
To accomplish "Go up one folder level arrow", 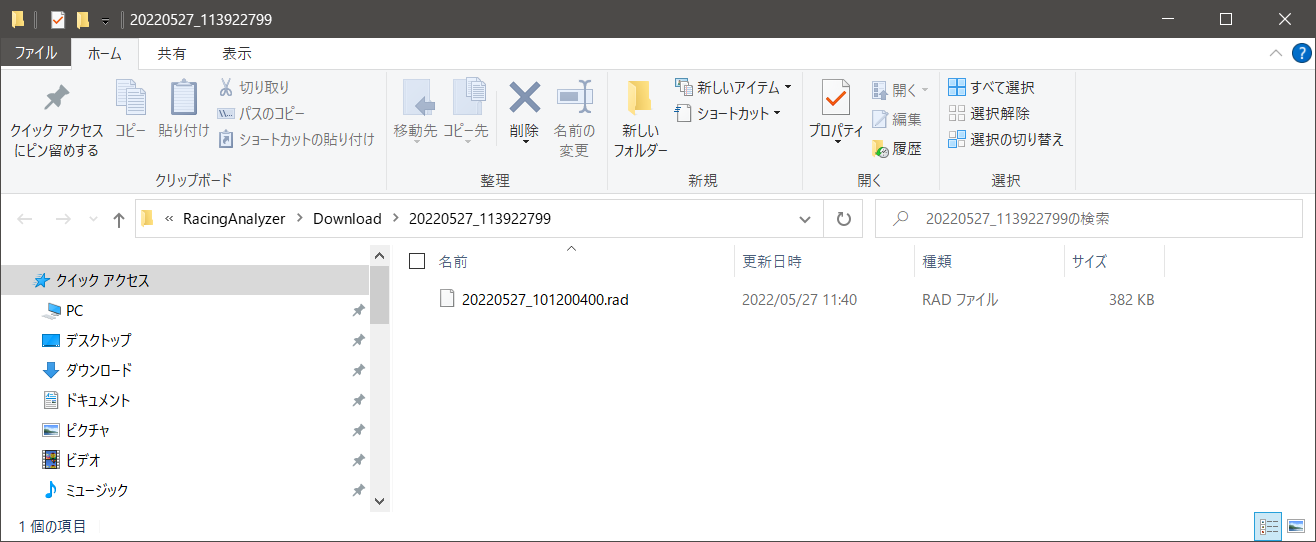I will point(119,219).
